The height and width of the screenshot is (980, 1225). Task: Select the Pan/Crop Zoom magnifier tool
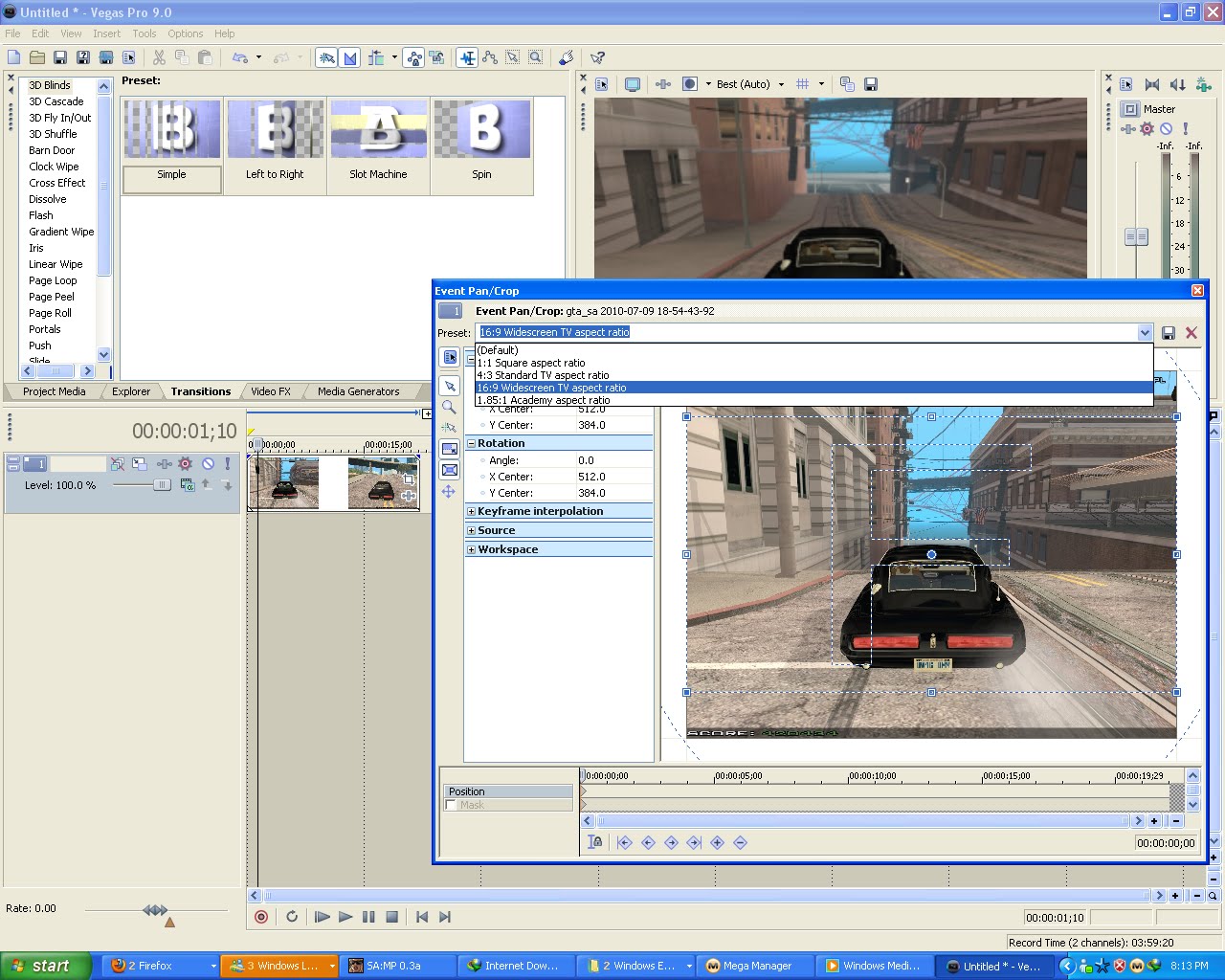tap(449, 407)
